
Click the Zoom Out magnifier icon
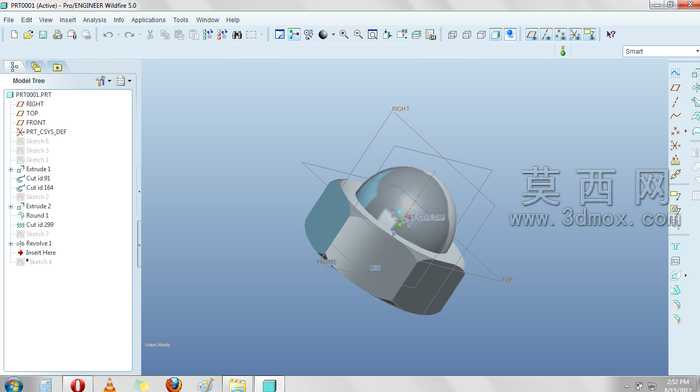(358, 34)
